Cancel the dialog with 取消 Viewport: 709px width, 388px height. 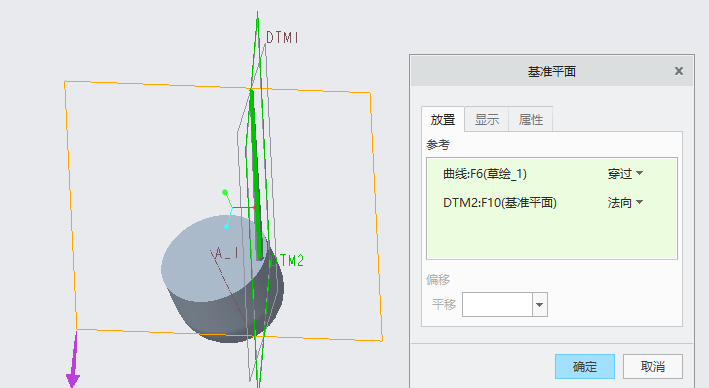(x=652, y=366)
